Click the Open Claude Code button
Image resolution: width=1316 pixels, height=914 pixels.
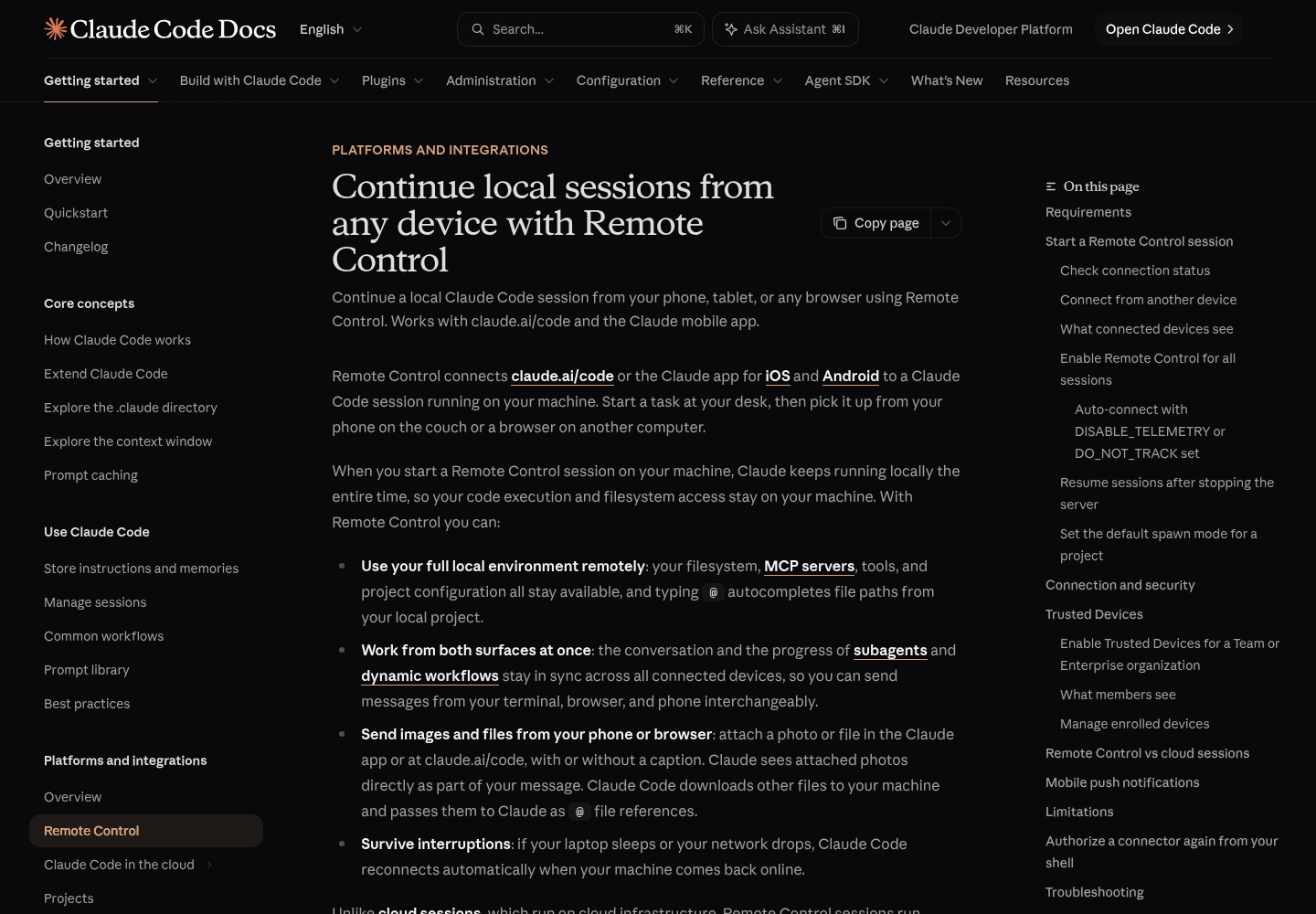(1169, 29)
